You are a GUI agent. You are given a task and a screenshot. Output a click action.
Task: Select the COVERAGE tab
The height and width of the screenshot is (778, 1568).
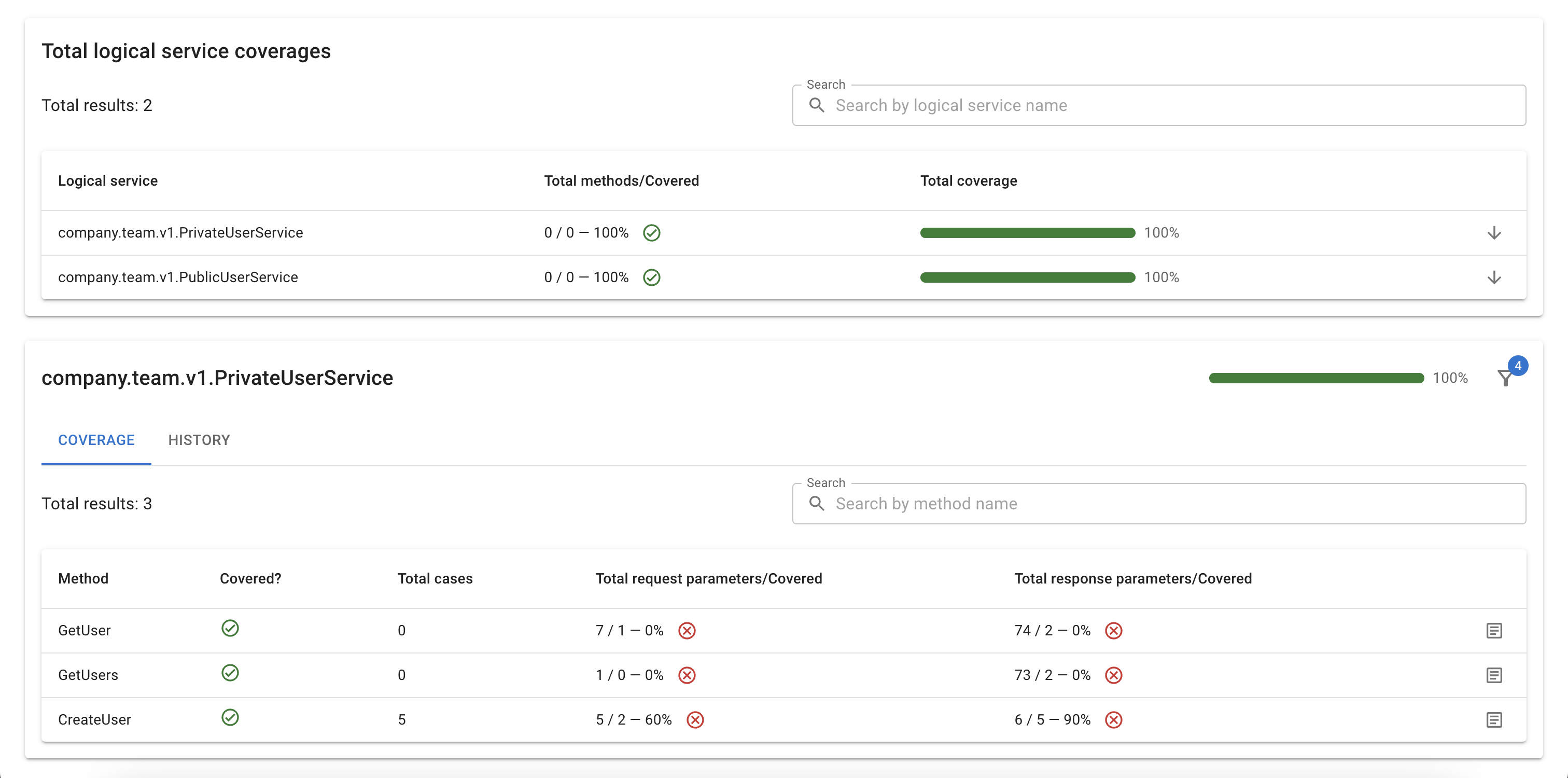tap(96, 440)
